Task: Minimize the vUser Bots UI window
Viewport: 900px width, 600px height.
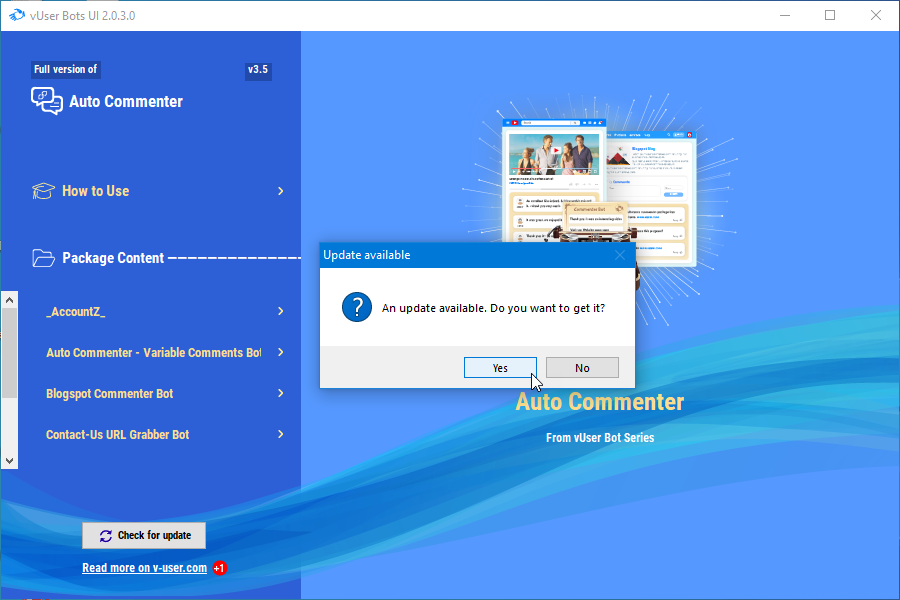Action: point(785,16)
